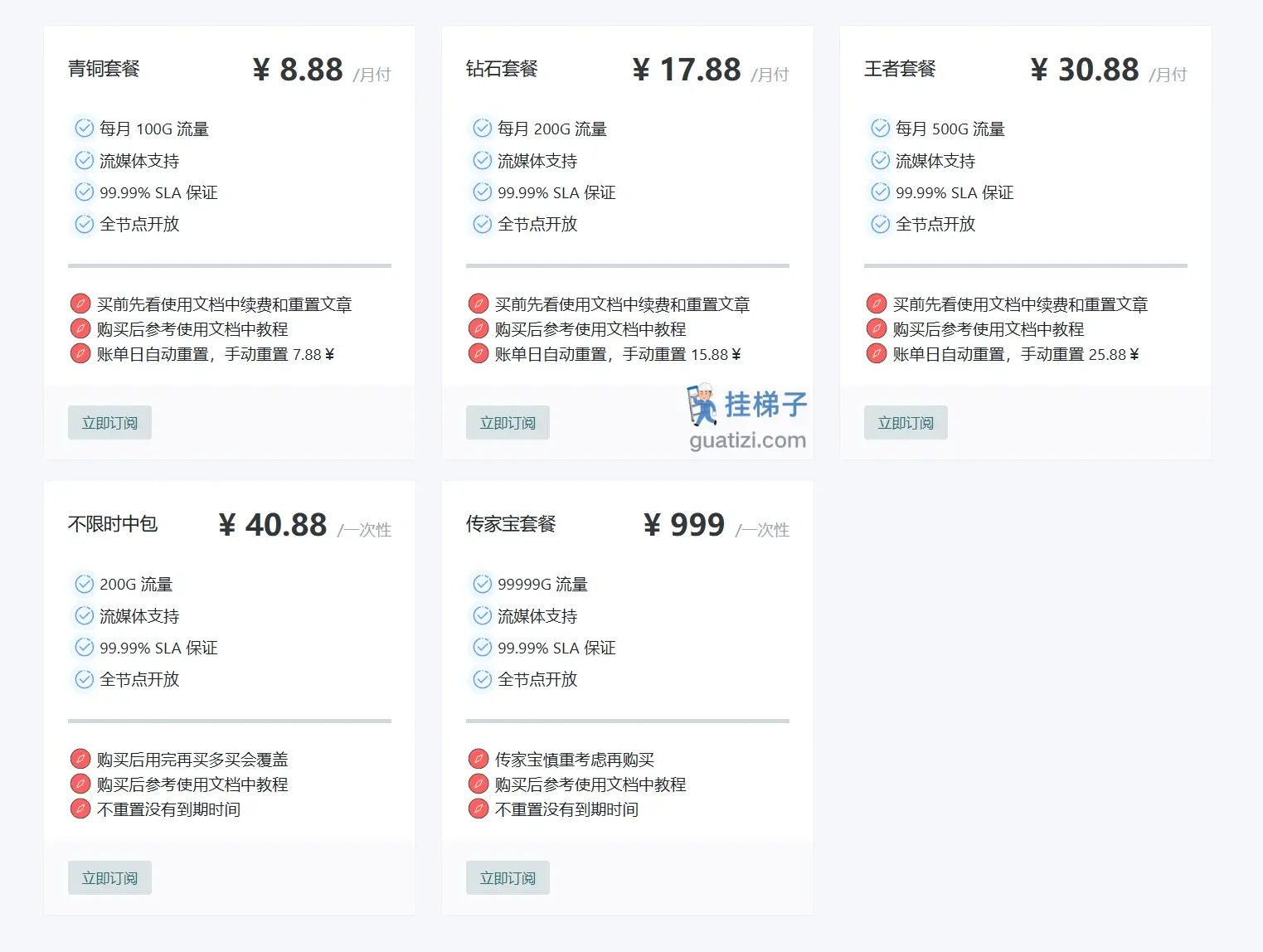Click the red warning icon next to 传家宝慎重考虑再购买

[478, 758]
